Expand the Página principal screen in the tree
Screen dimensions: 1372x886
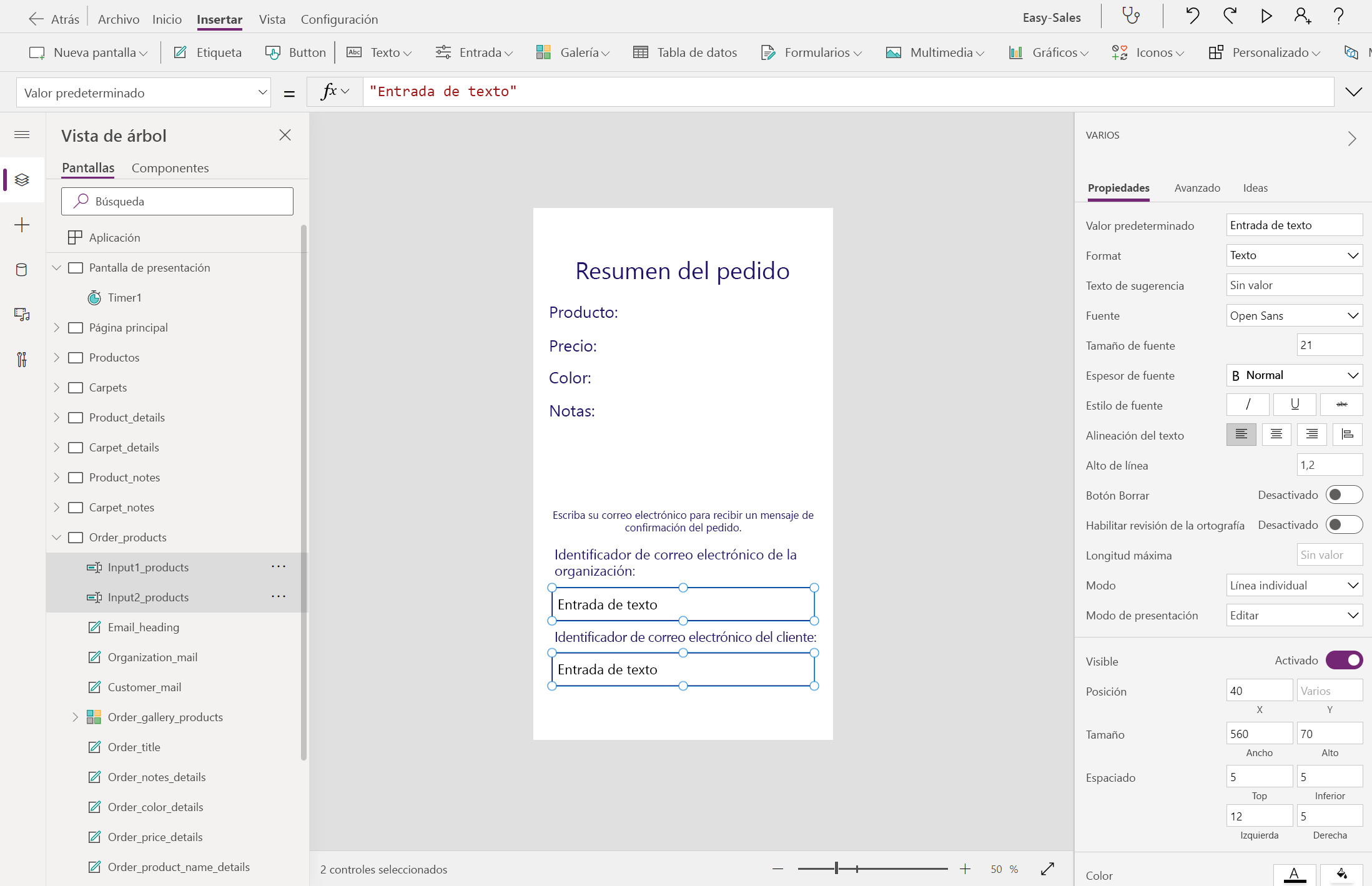tap(57, 327)
